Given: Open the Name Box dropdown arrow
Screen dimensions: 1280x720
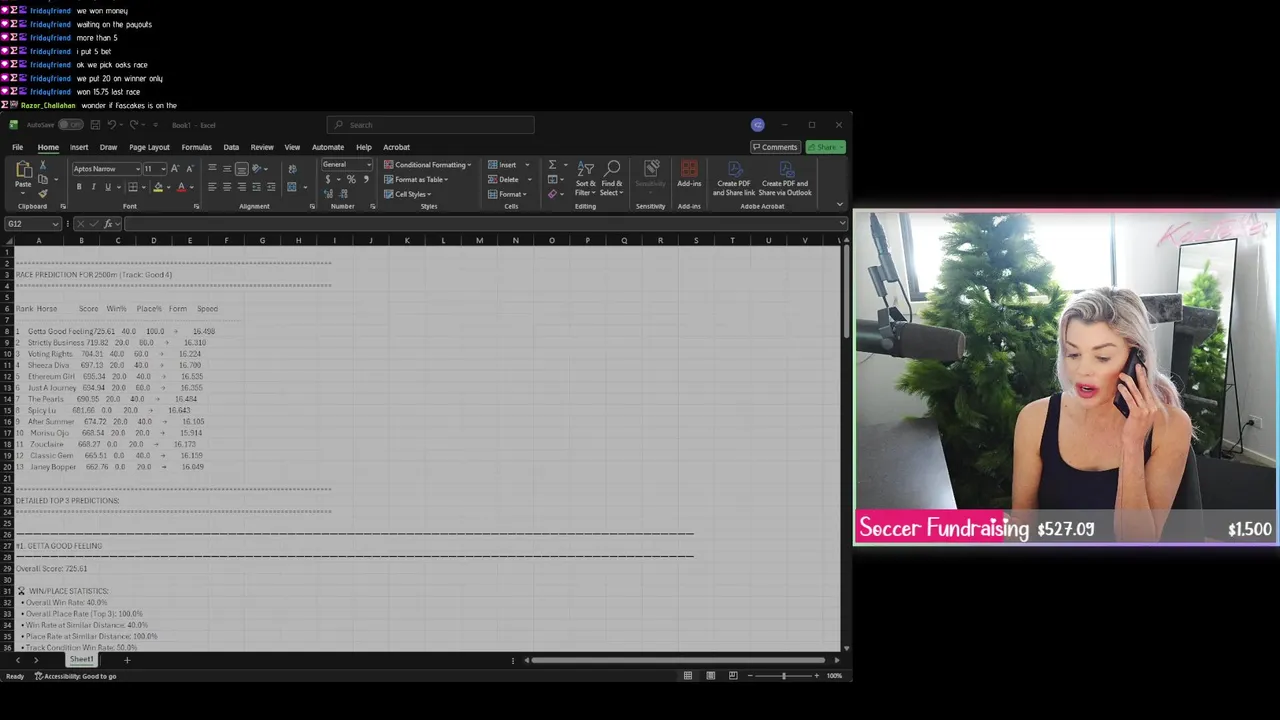Looking at the screenshot, I should tap(55, 224).
